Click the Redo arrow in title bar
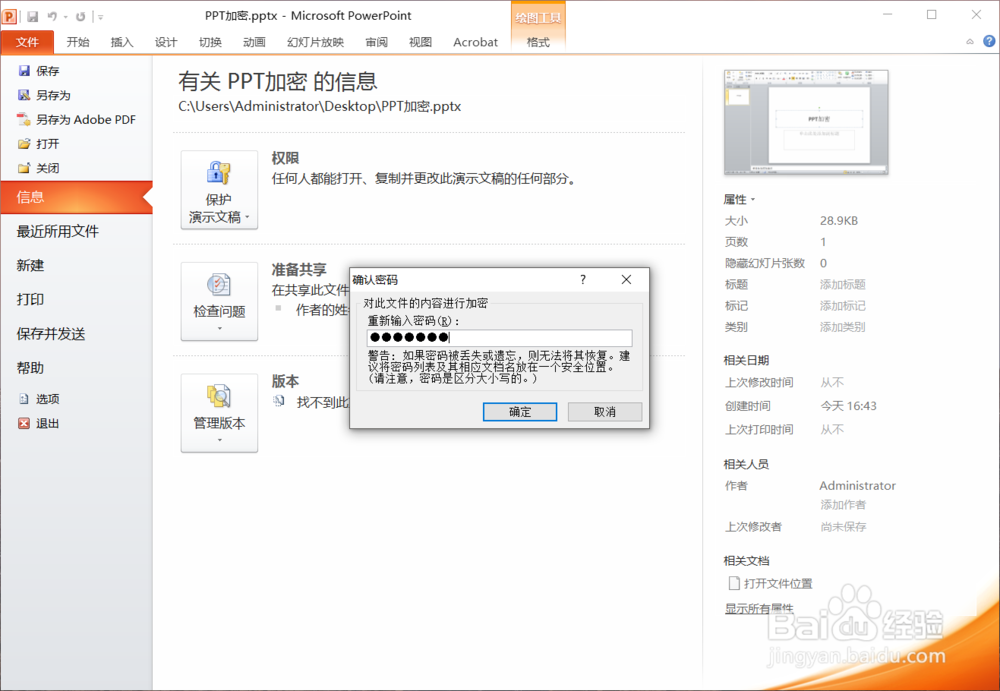1000x691 pixels. (80, 17)
